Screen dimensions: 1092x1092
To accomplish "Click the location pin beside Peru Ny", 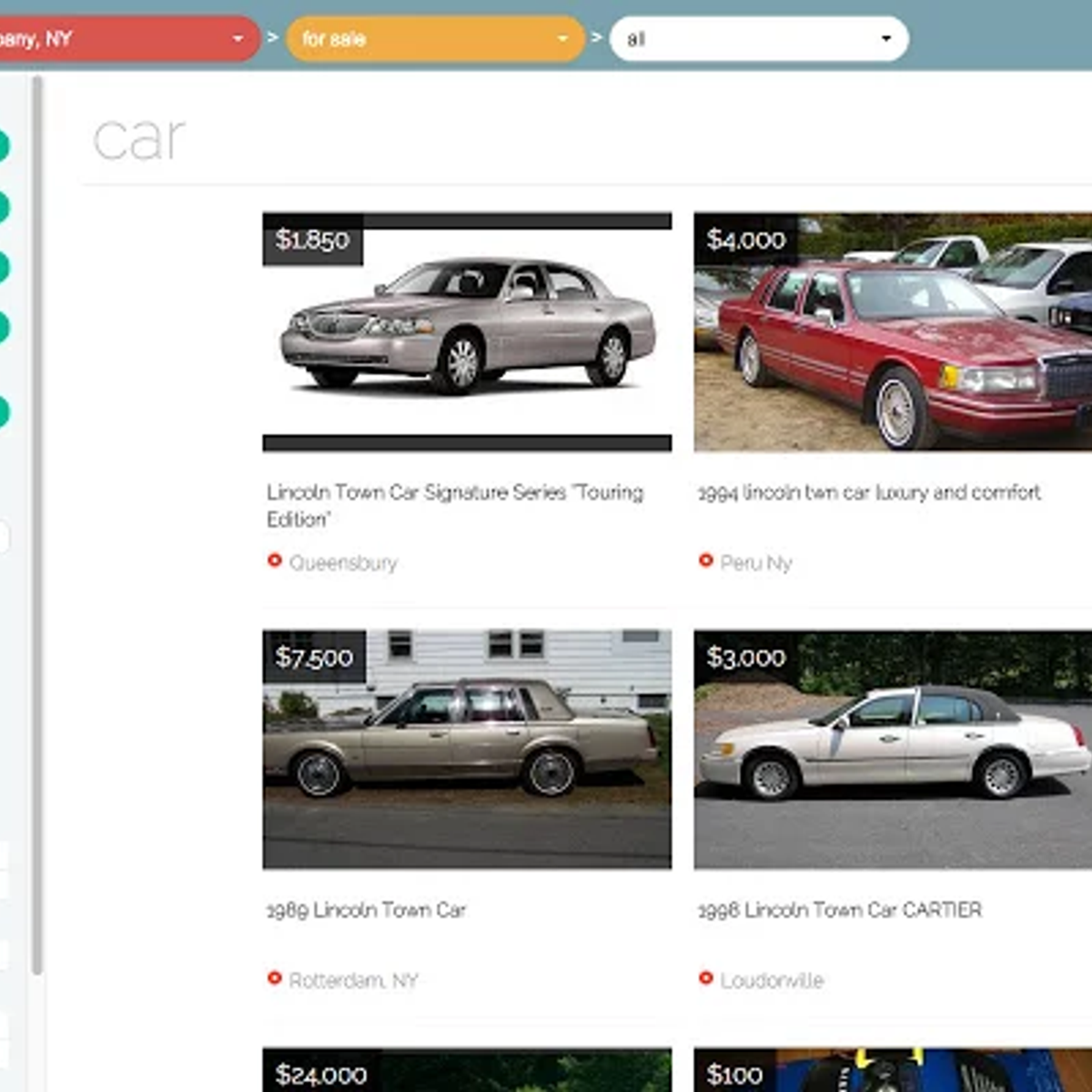I will pyautogui.click(x=705, y=561).
